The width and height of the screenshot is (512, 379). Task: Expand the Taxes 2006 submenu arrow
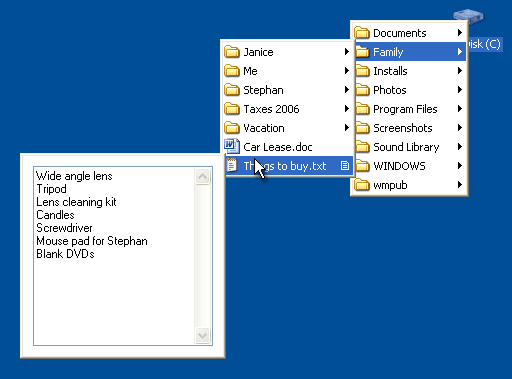(x=347, y=109)
